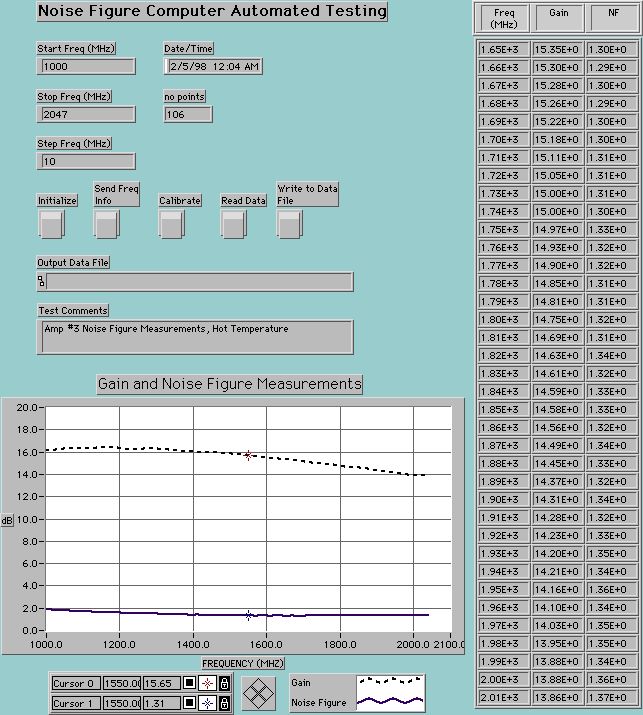Click NF cell in the 1.95E+3 row
Image resolution: width=643 pixels, height=715 pixels.
612,590
